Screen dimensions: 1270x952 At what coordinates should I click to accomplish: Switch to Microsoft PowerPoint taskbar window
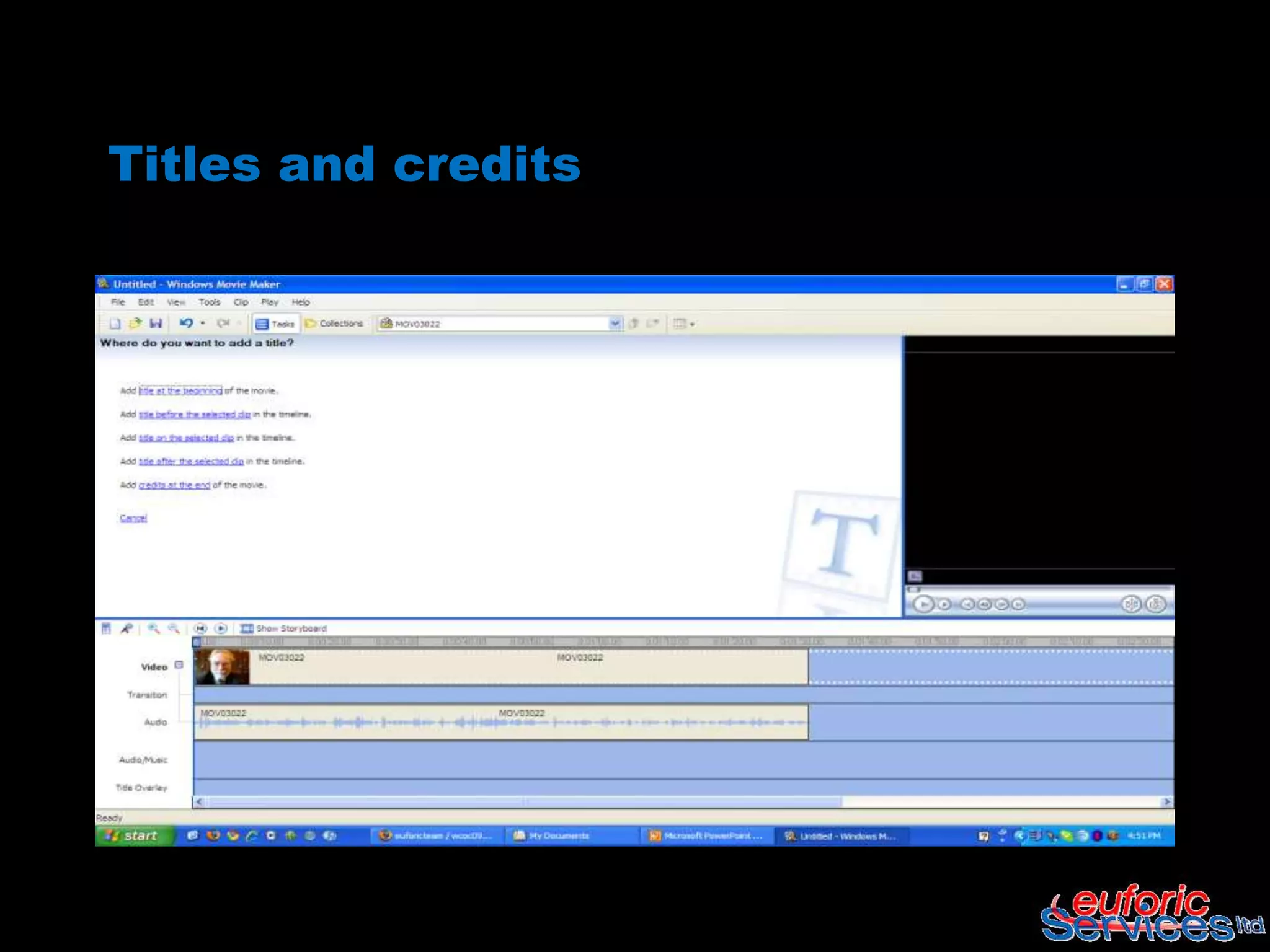point(706,836)
